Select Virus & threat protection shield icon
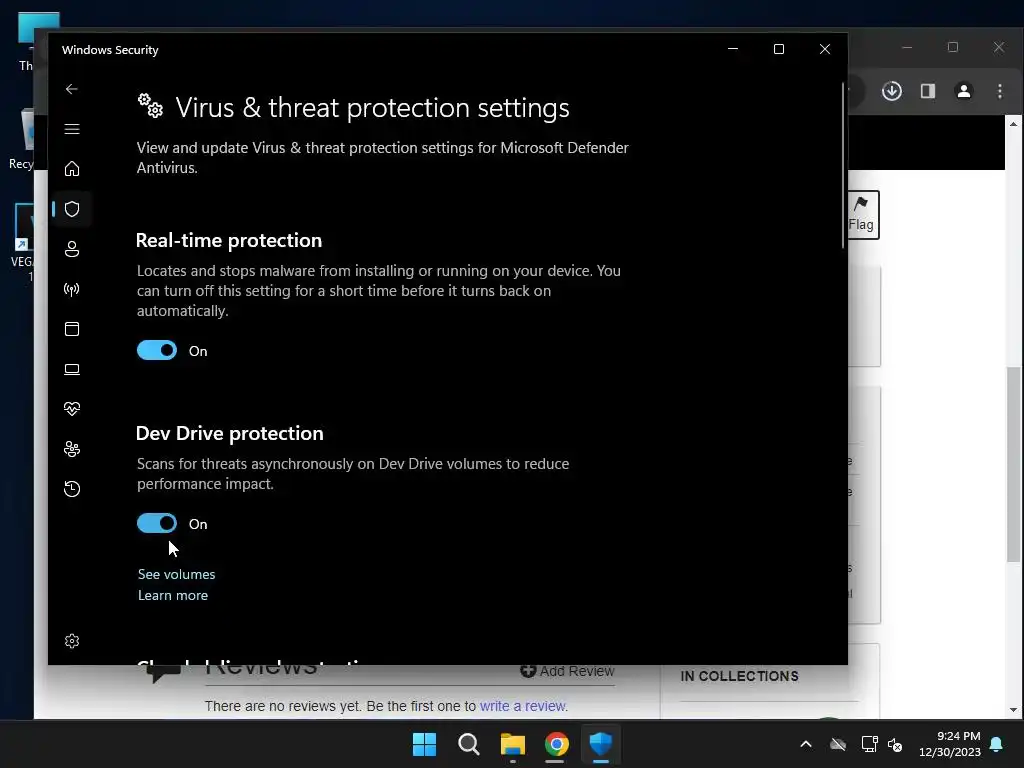This screenshot has width=1024, height=768. [72, 209]
